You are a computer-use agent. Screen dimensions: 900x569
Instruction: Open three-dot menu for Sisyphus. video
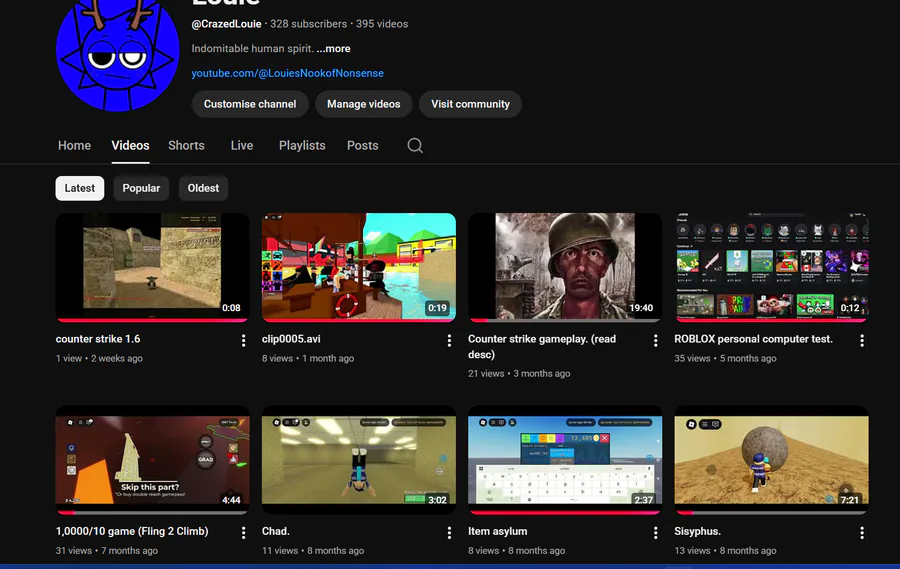[862, 533]
